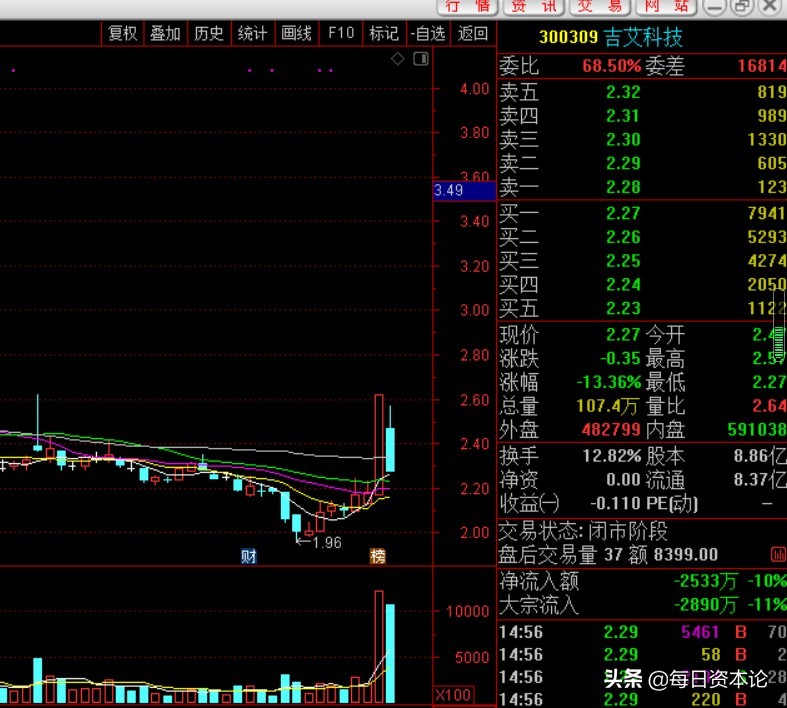Click the 3.49 price cursor label
The width and height of the screenshot is (787, 708).
[464, 191]
